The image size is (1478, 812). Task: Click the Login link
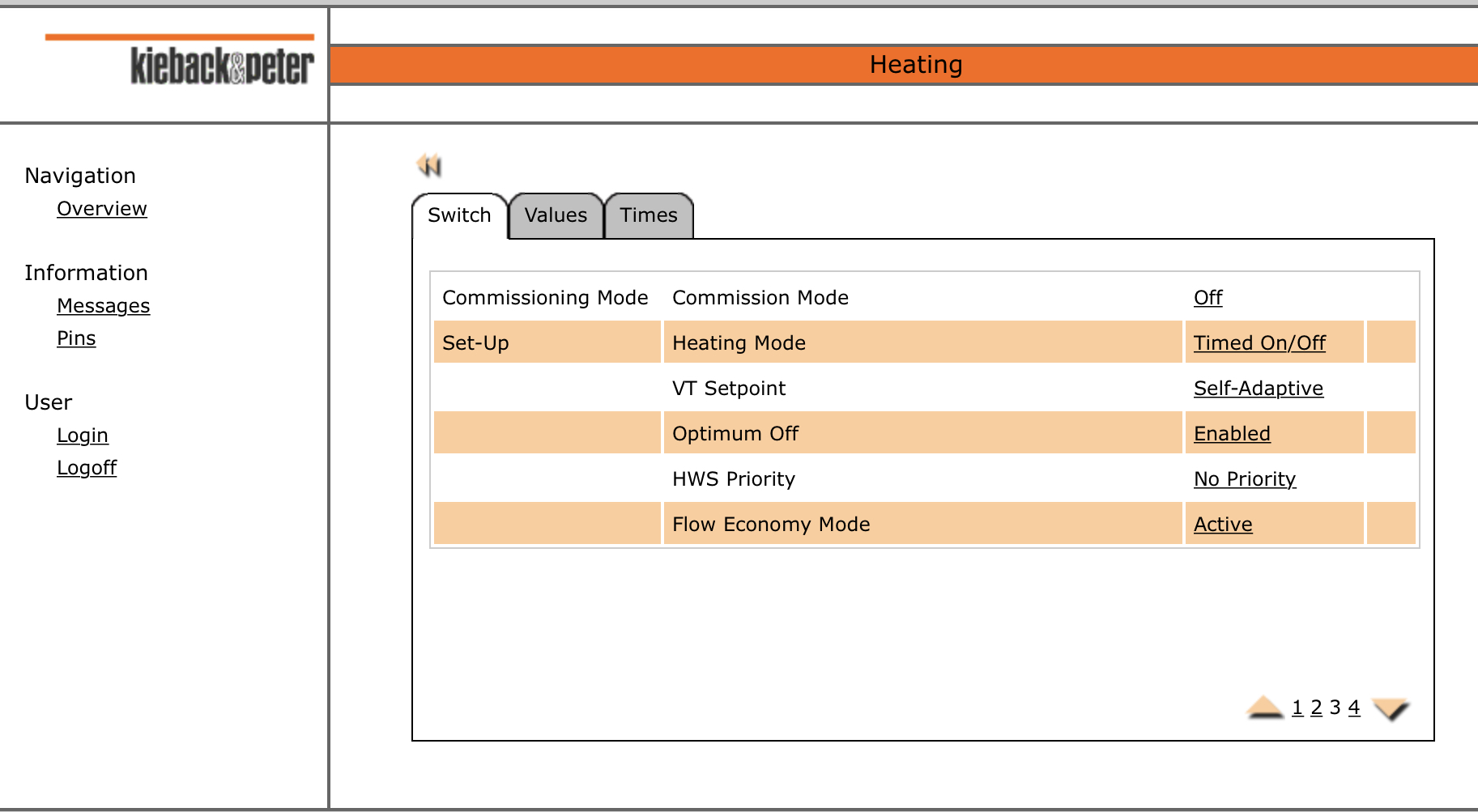coord(83,435)
